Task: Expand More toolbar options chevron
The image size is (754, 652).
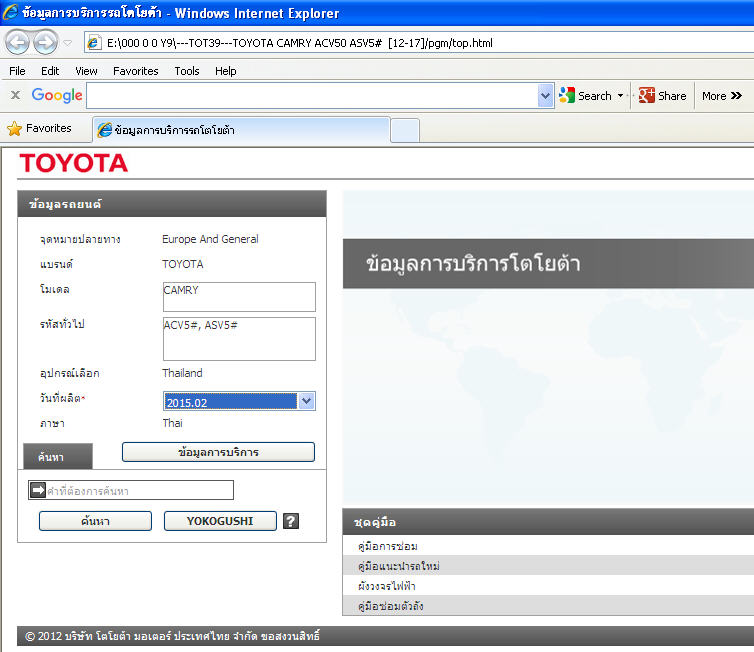Action: pos(722,96)
